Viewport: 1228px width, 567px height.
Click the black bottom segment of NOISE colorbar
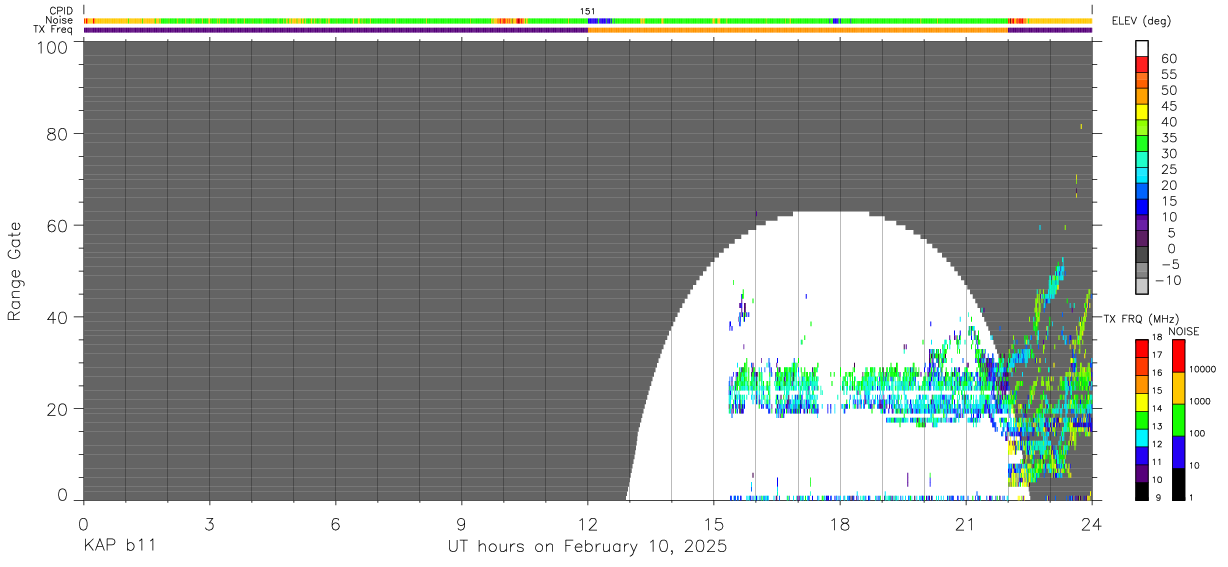click(x=1178, y=482)
